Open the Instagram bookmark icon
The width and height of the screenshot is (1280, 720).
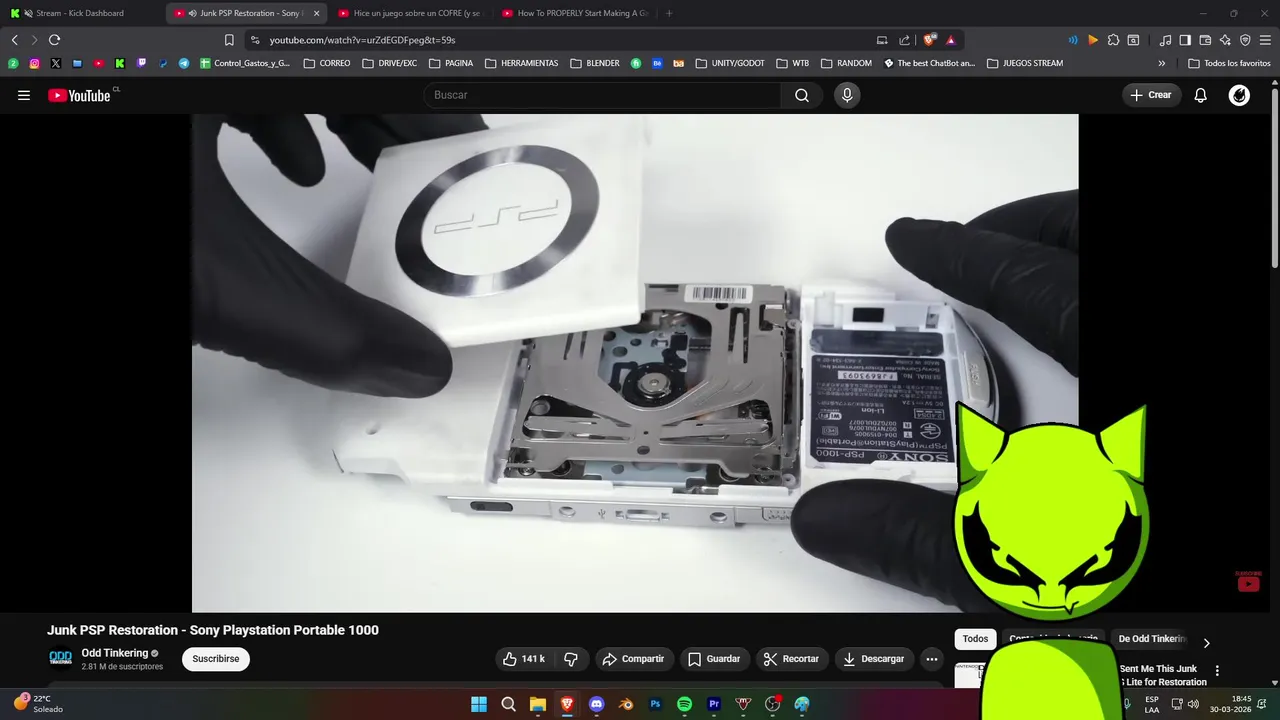[34, 63]
